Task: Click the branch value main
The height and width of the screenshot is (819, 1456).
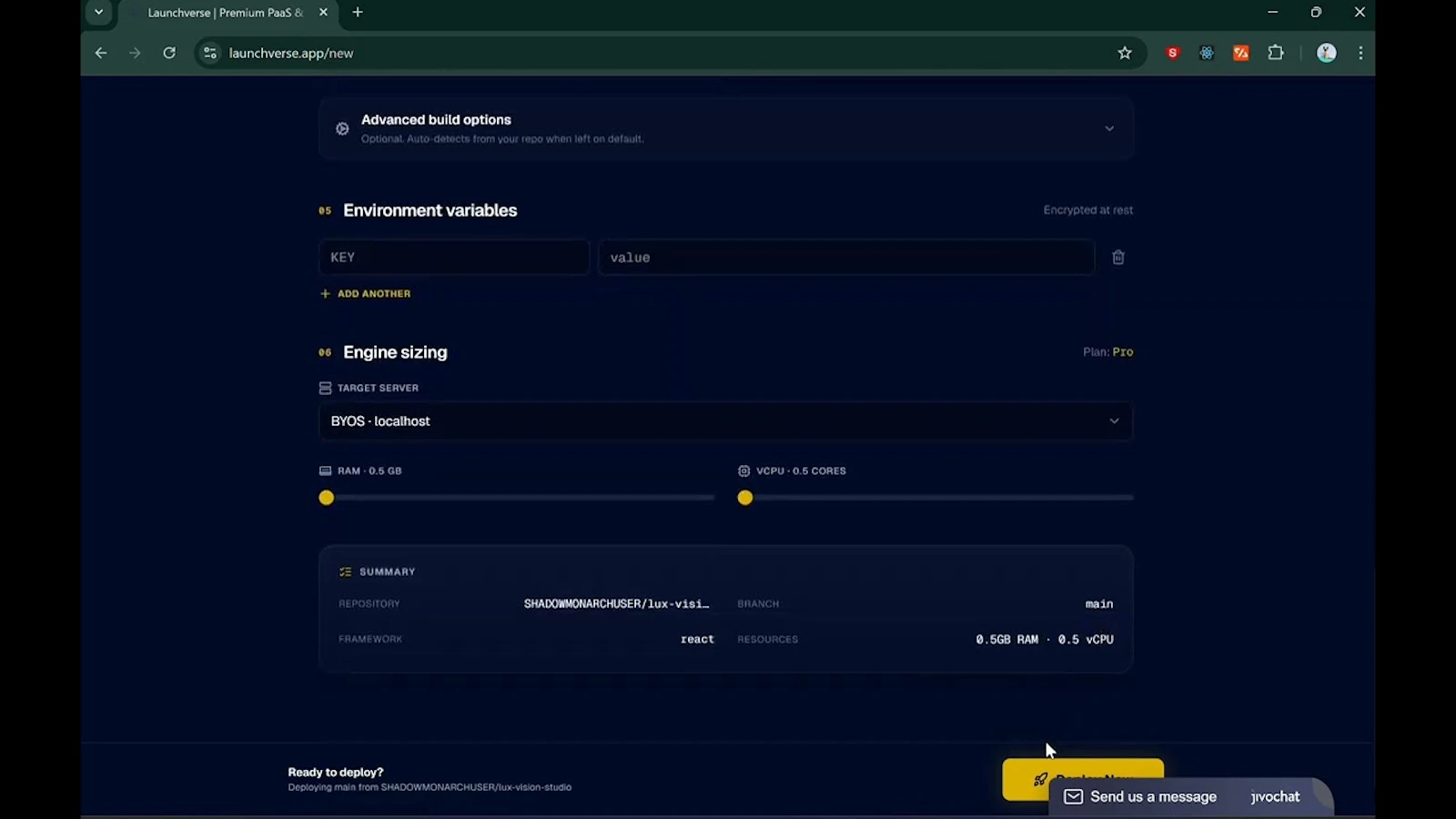Action: (x=1099, y=604)
